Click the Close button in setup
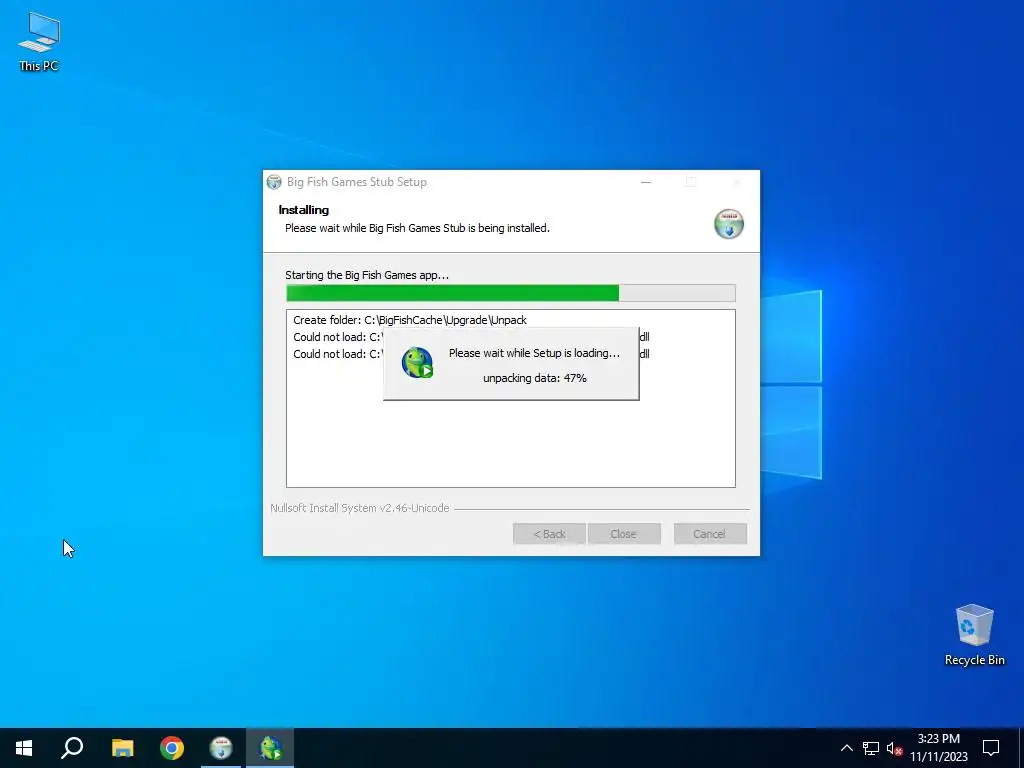 coord(624,534)
